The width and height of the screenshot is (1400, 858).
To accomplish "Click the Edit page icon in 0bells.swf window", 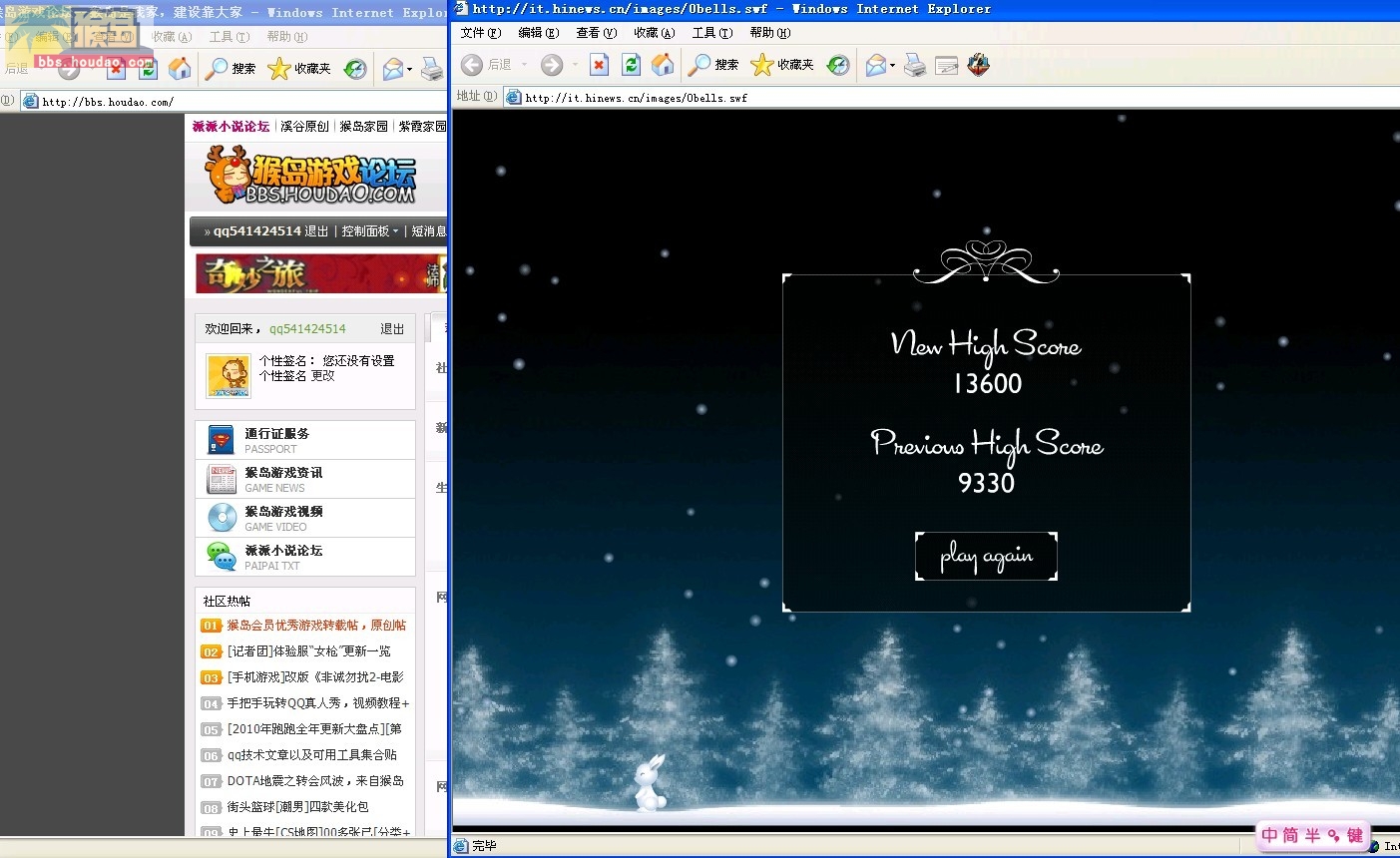I will tap(947, 66).
